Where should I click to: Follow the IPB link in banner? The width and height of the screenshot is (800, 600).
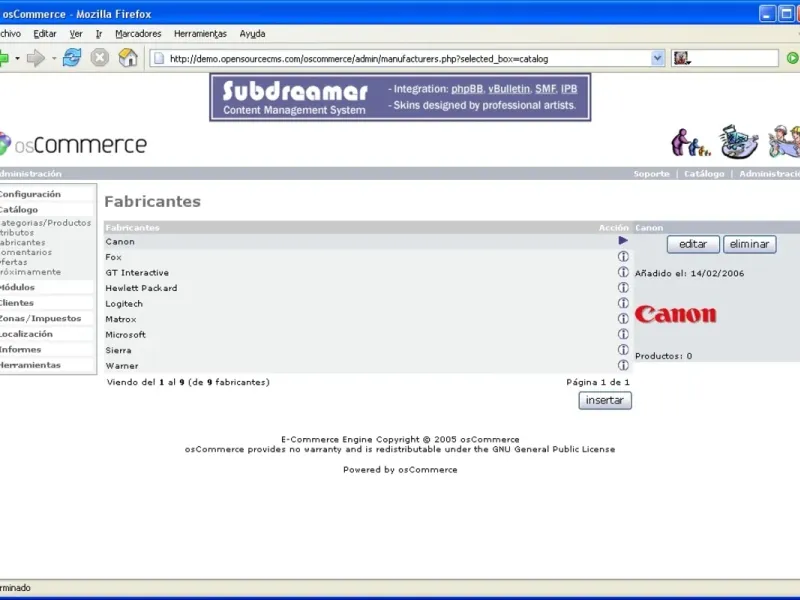[x=569, y=89]
